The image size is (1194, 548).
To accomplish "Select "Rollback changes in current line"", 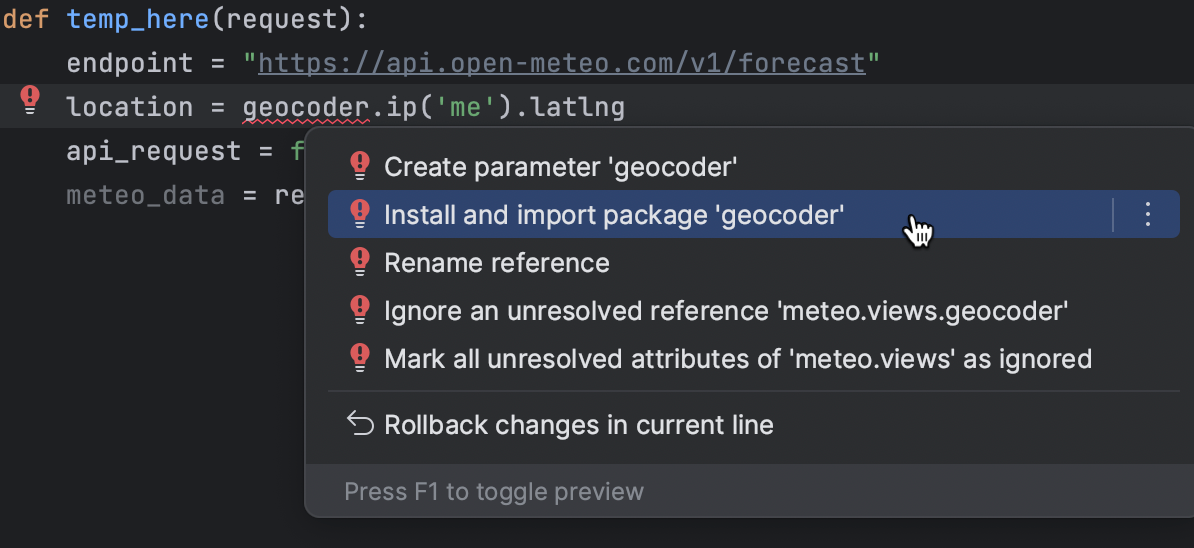I will point(578,425).
